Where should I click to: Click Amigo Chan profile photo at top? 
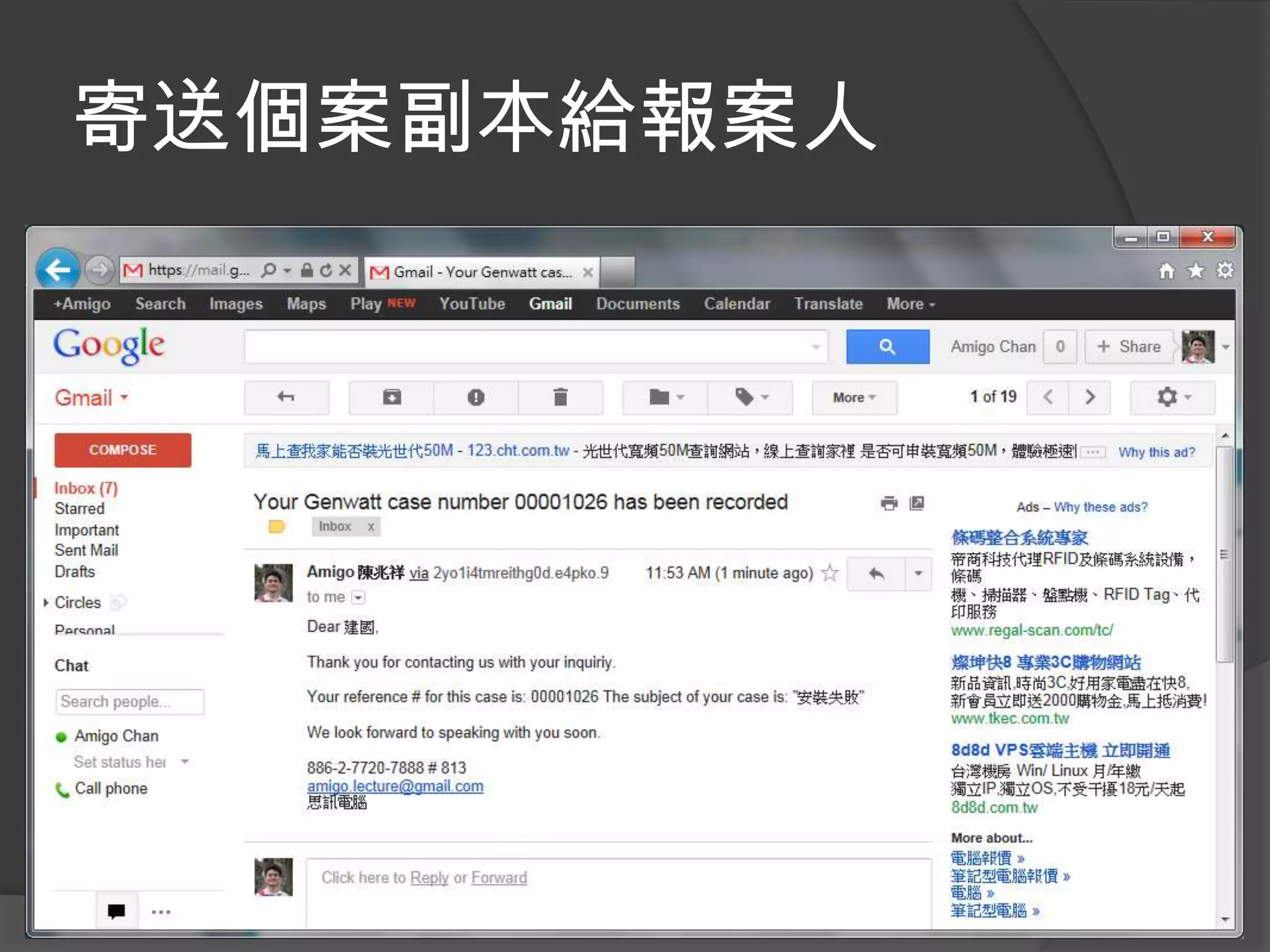tap(1198, 347)
